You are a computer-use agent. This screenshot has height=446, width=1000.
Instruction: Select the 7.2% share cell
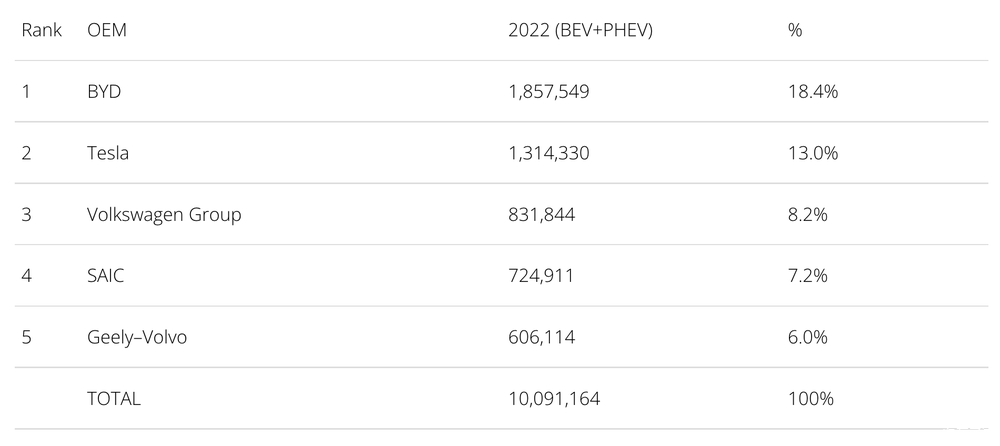[808, 275]
